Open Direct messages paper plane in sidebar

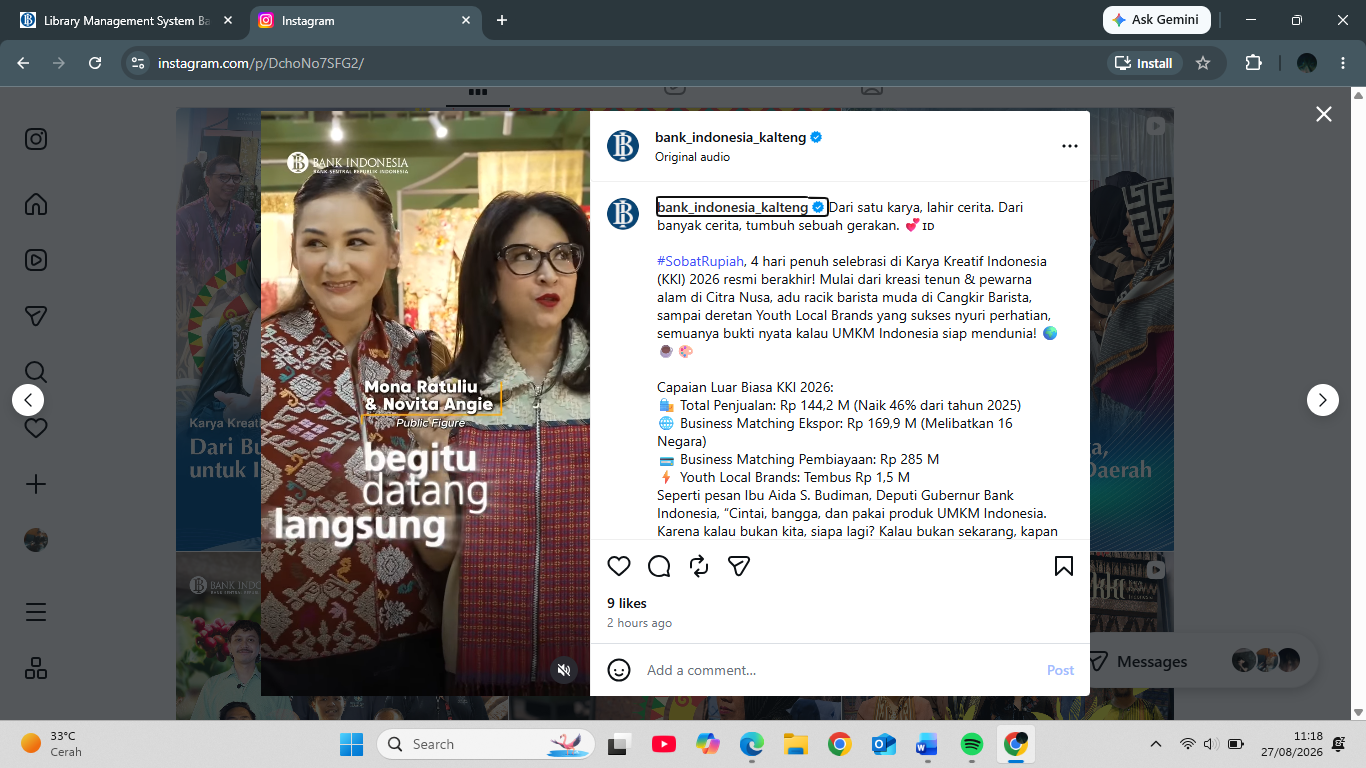click(36, 316)
